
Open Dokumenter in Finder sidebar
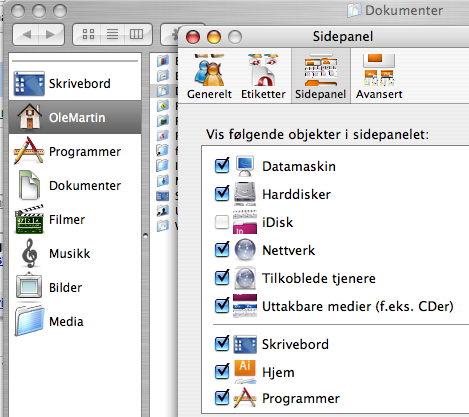click(75, 186)
